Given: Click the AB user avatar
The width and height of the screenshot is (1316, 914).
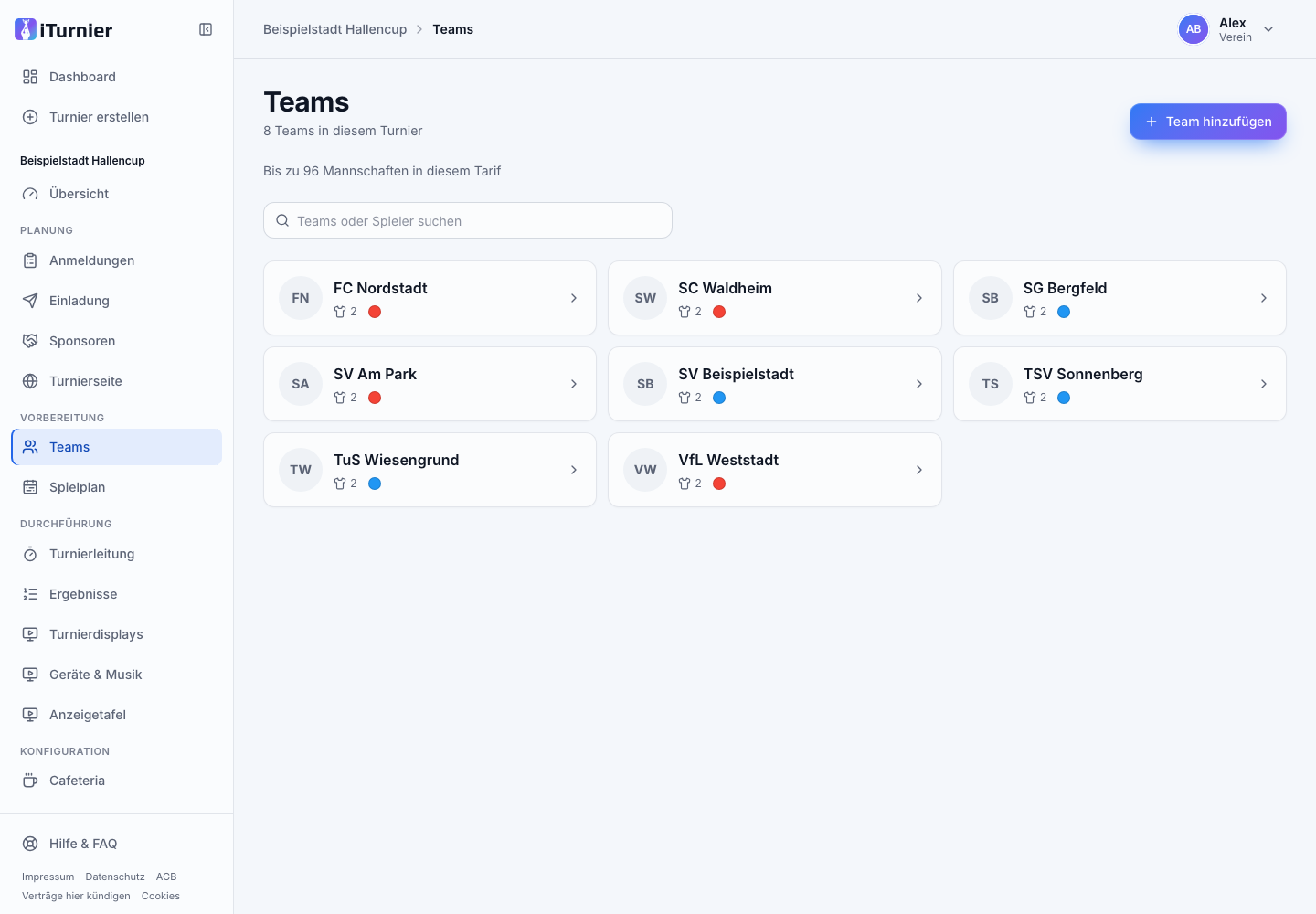Looking at the screenshot, I should (1194, 29).
